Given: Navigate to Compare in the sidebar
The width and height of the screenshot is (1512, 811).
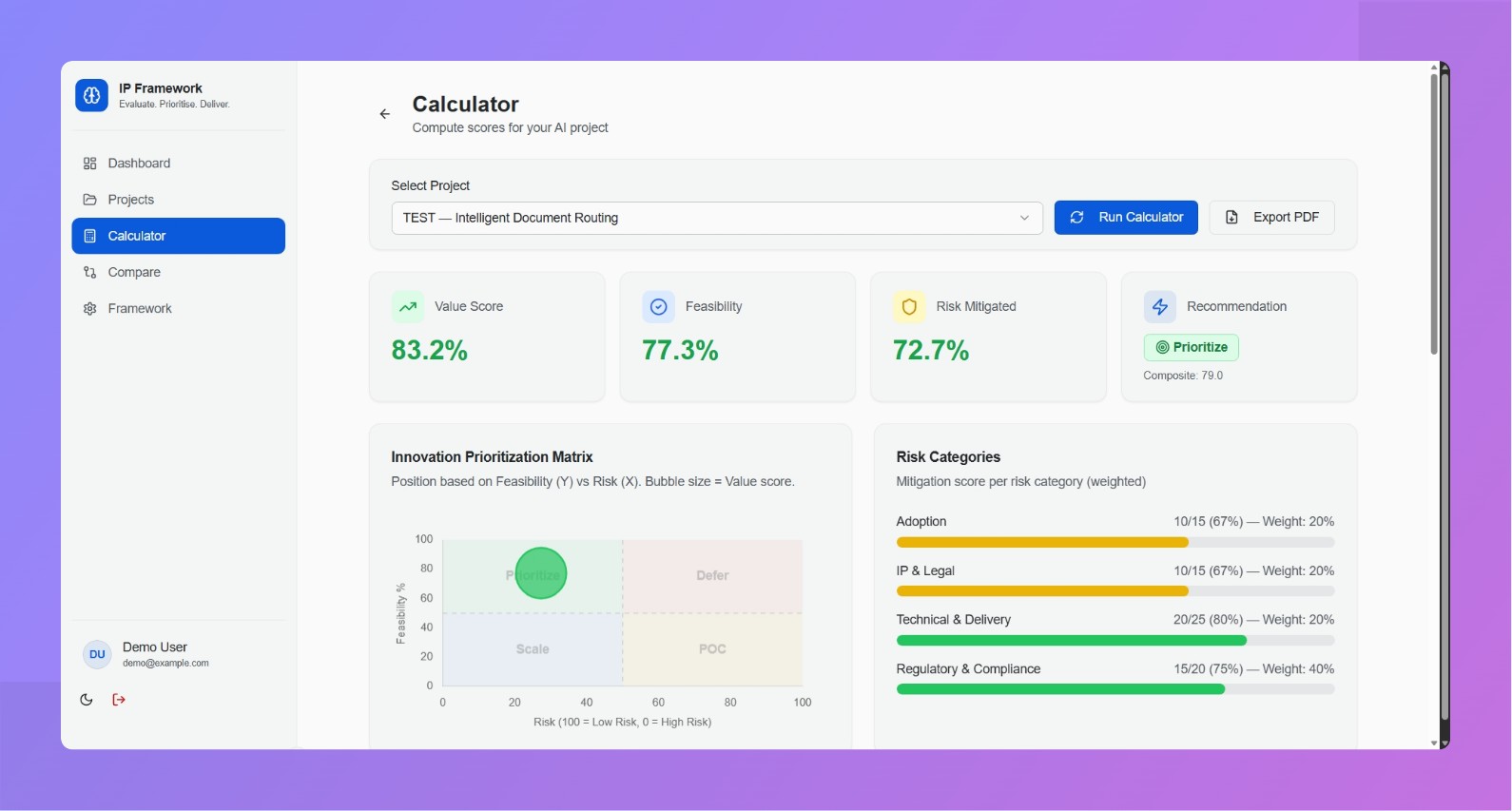Looking at the screenshot, I should (134, 272).
